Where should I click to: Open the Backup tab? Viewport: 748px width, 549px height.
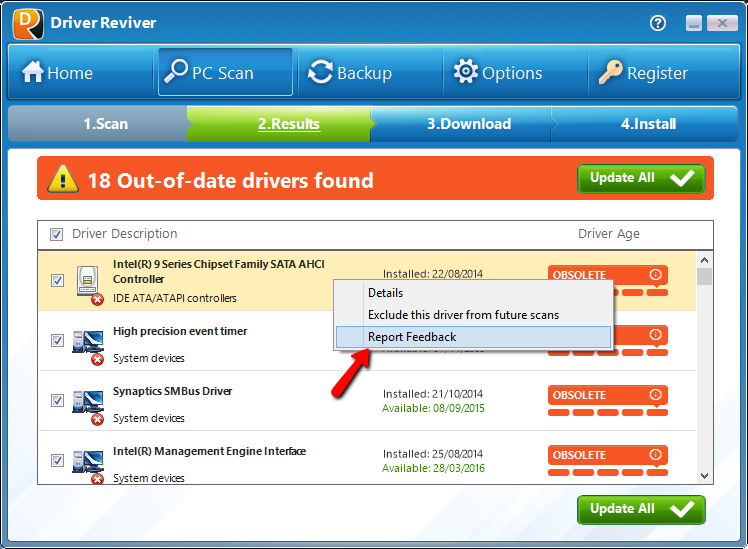pyautogui.click(x=370, y=73)
